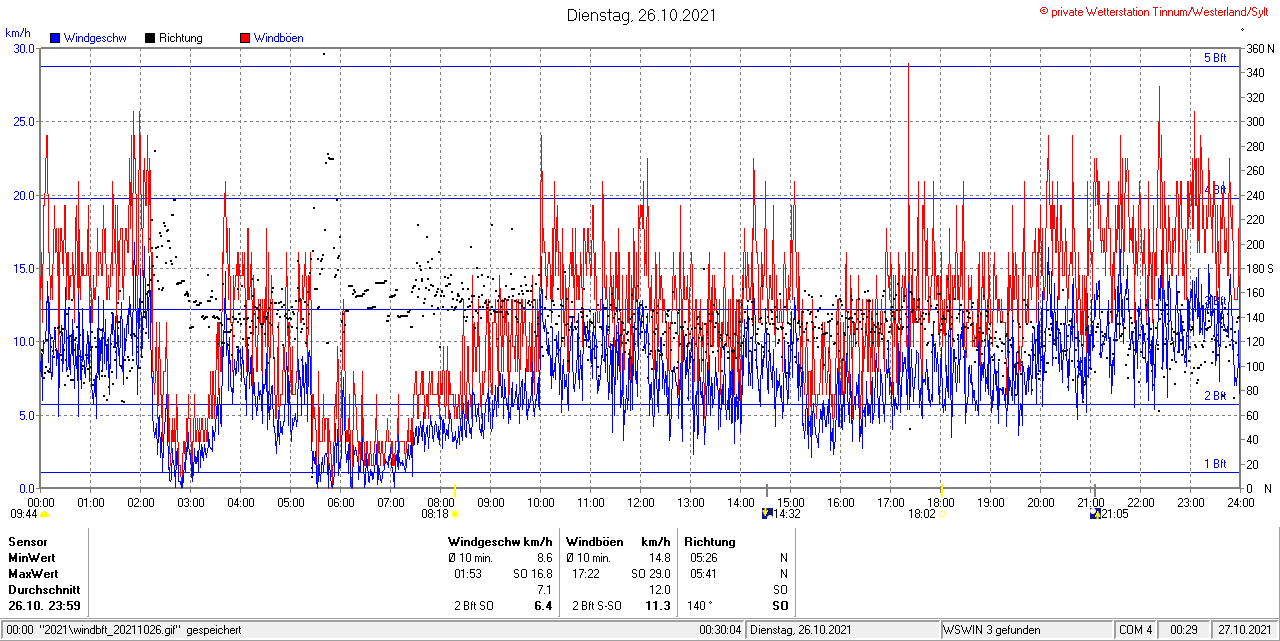Click the "Windgeschw" legend label
The width and height of the screenshot is (1280, 641).
95,38
